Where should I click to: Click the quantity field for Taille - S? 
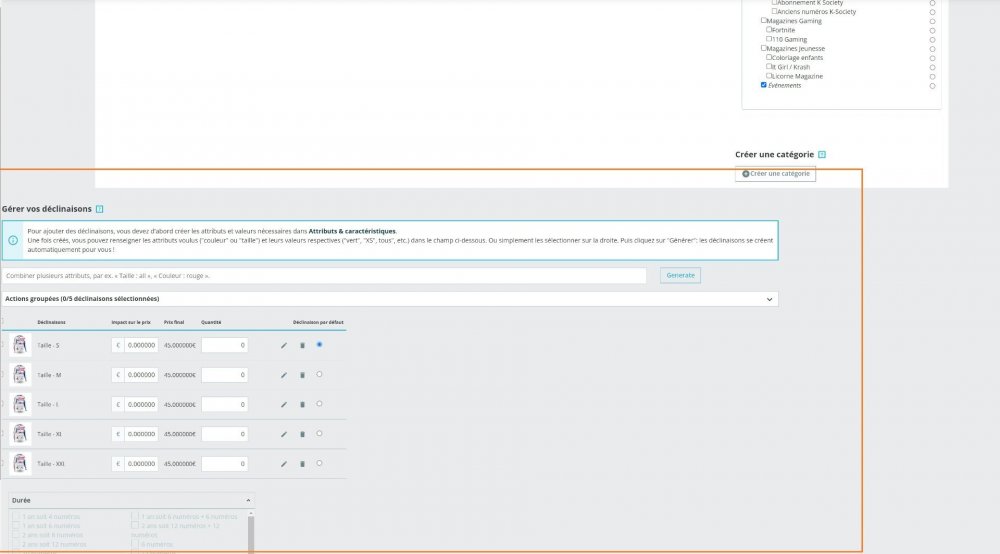click(x=224, y=346)
